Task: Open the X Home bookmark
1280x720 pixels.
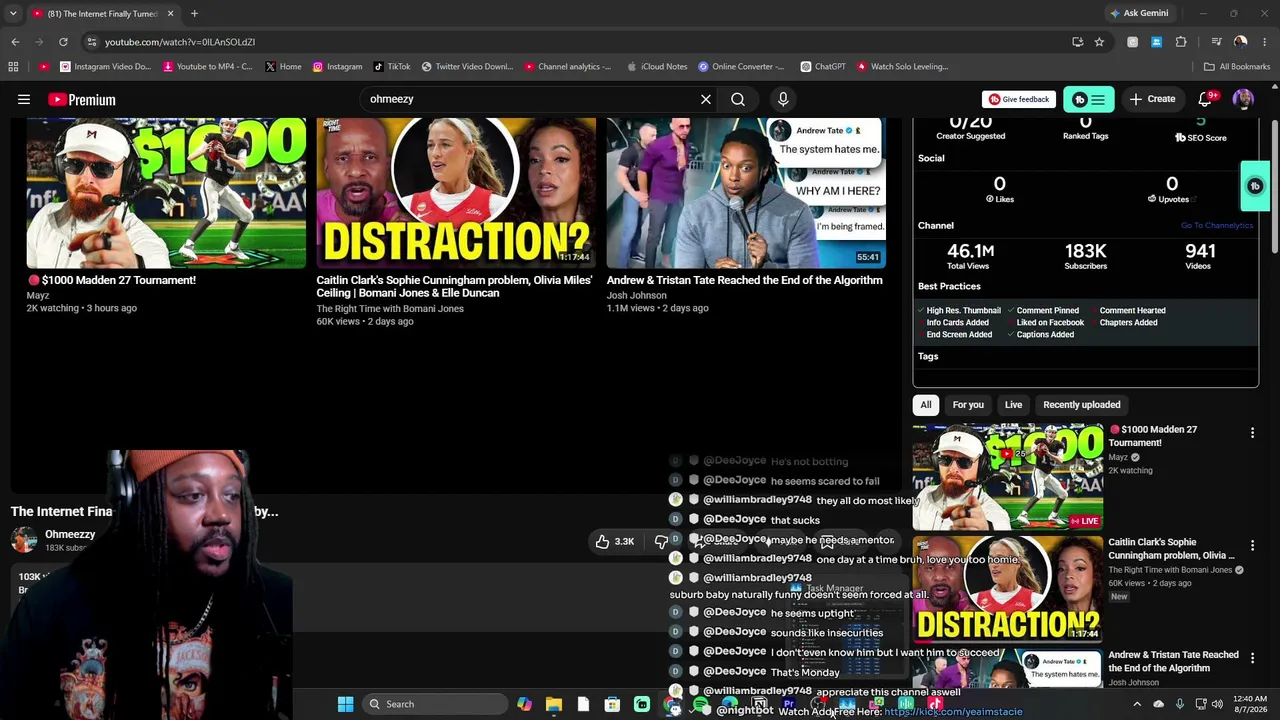Action: [283, 67]
